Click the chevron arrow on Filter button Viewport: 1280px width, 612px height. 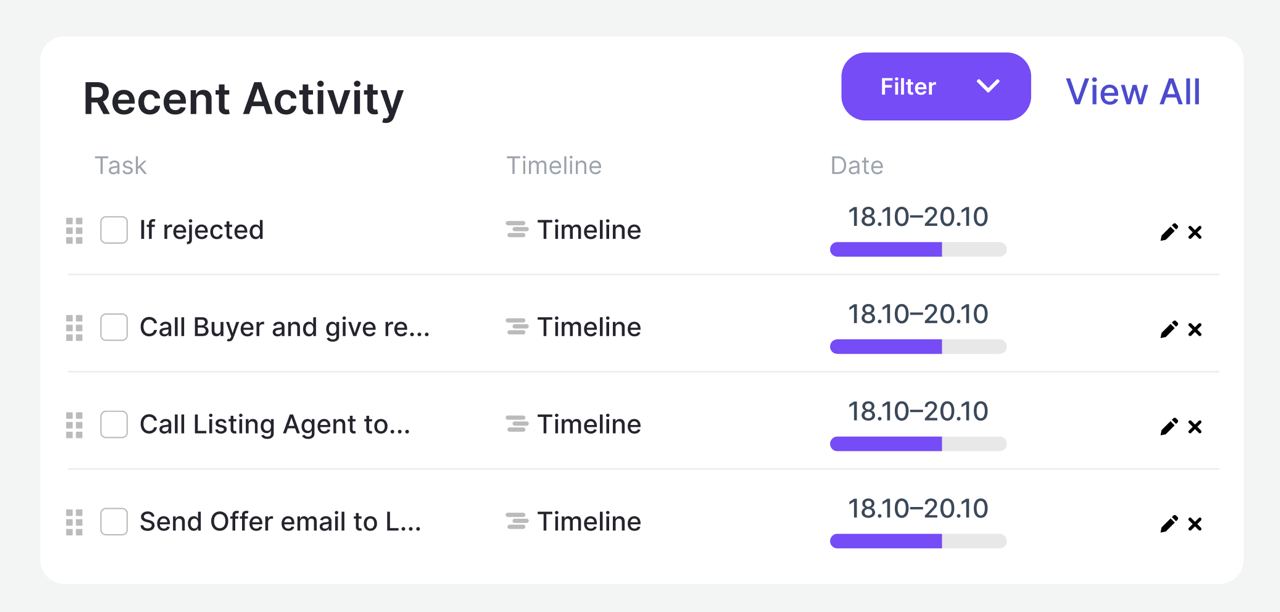[x=988, y=87]
